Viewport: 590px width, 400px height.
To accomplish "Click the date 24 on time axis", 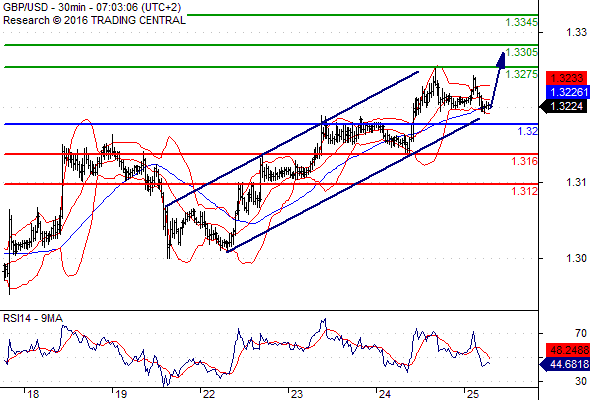I will (x=385, y=394).
